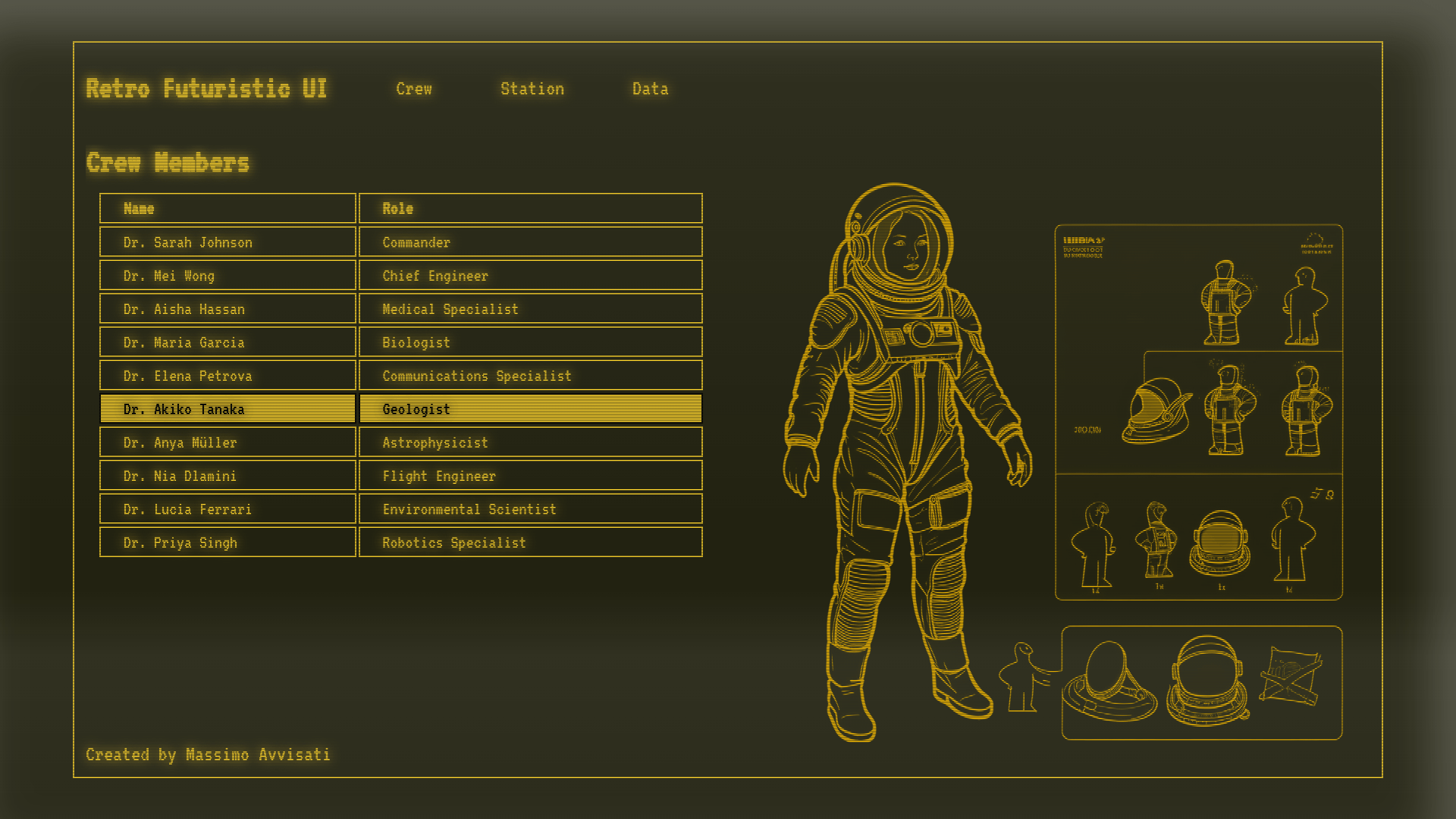Click the highlighted Geologist role cell
1456x819 pixels.
tap(531, 409)
